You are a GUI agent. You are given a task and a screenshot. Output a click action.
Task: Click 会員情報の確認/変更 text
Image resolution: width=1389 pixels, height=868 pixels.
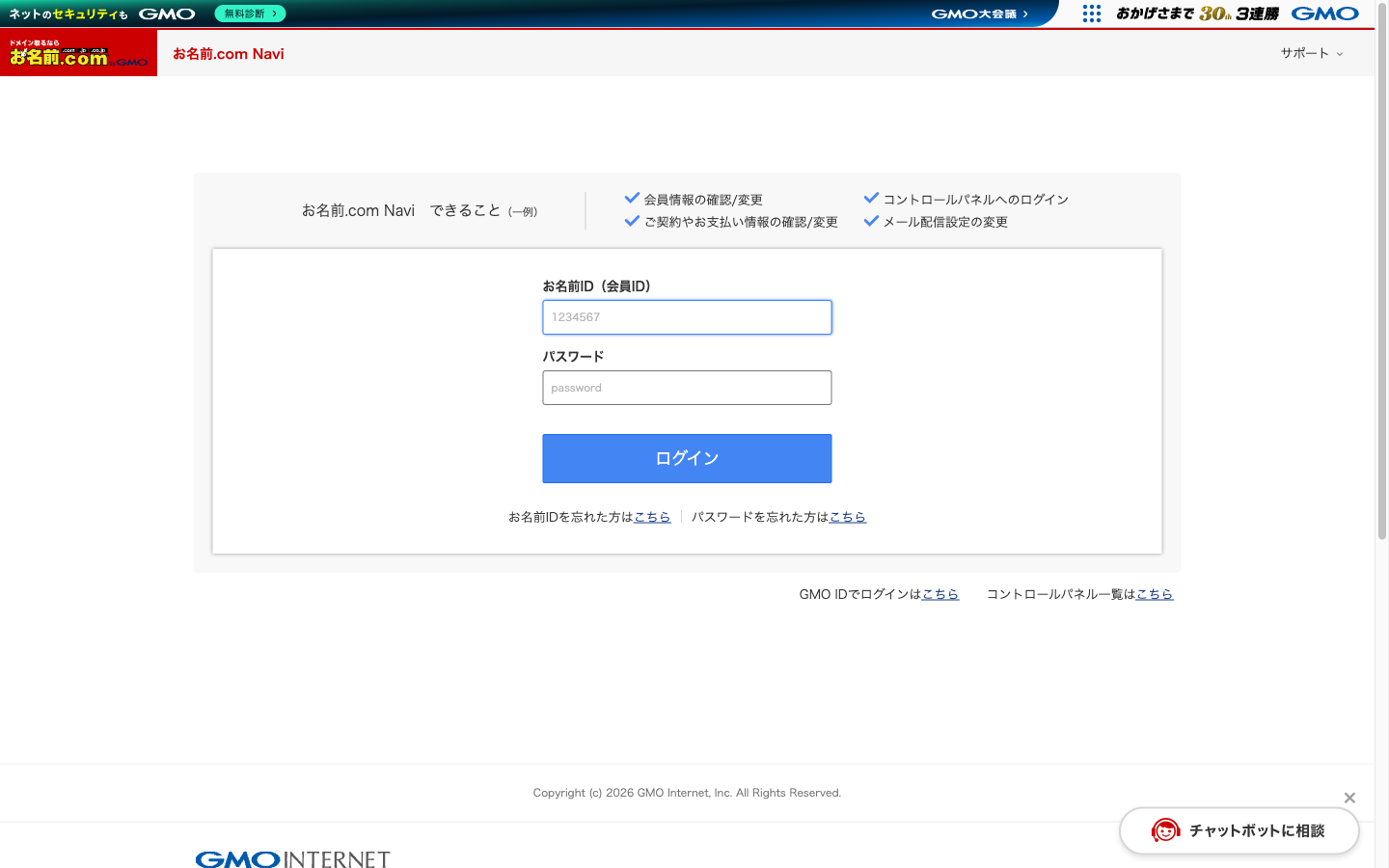703,200
